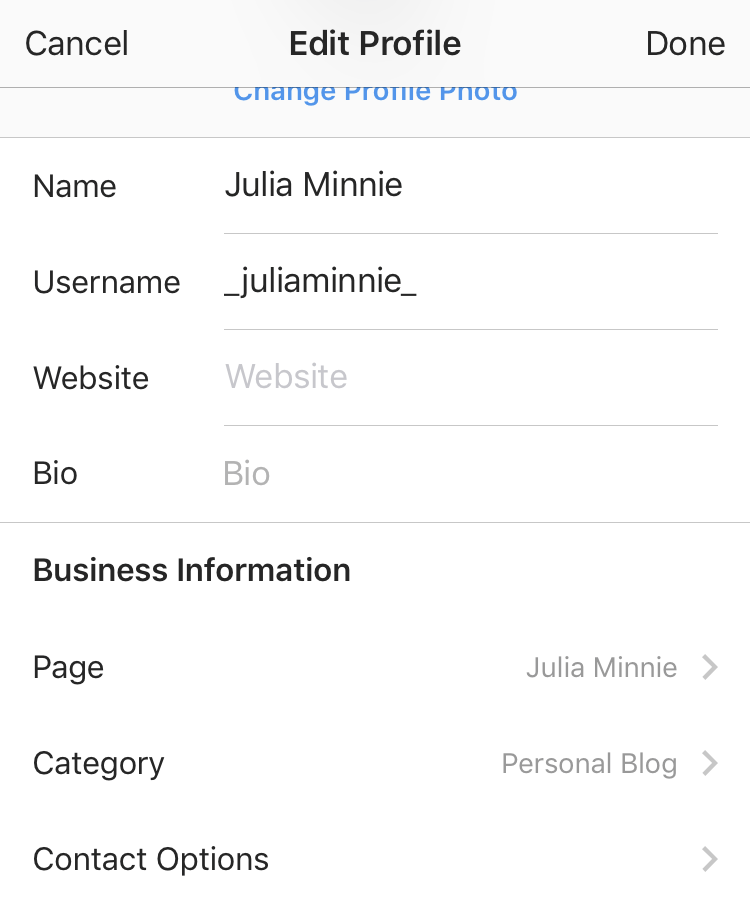Screen dimensions: 750x902
Task: Tap the chevron next to Contact Options
Action: point(709,859)
